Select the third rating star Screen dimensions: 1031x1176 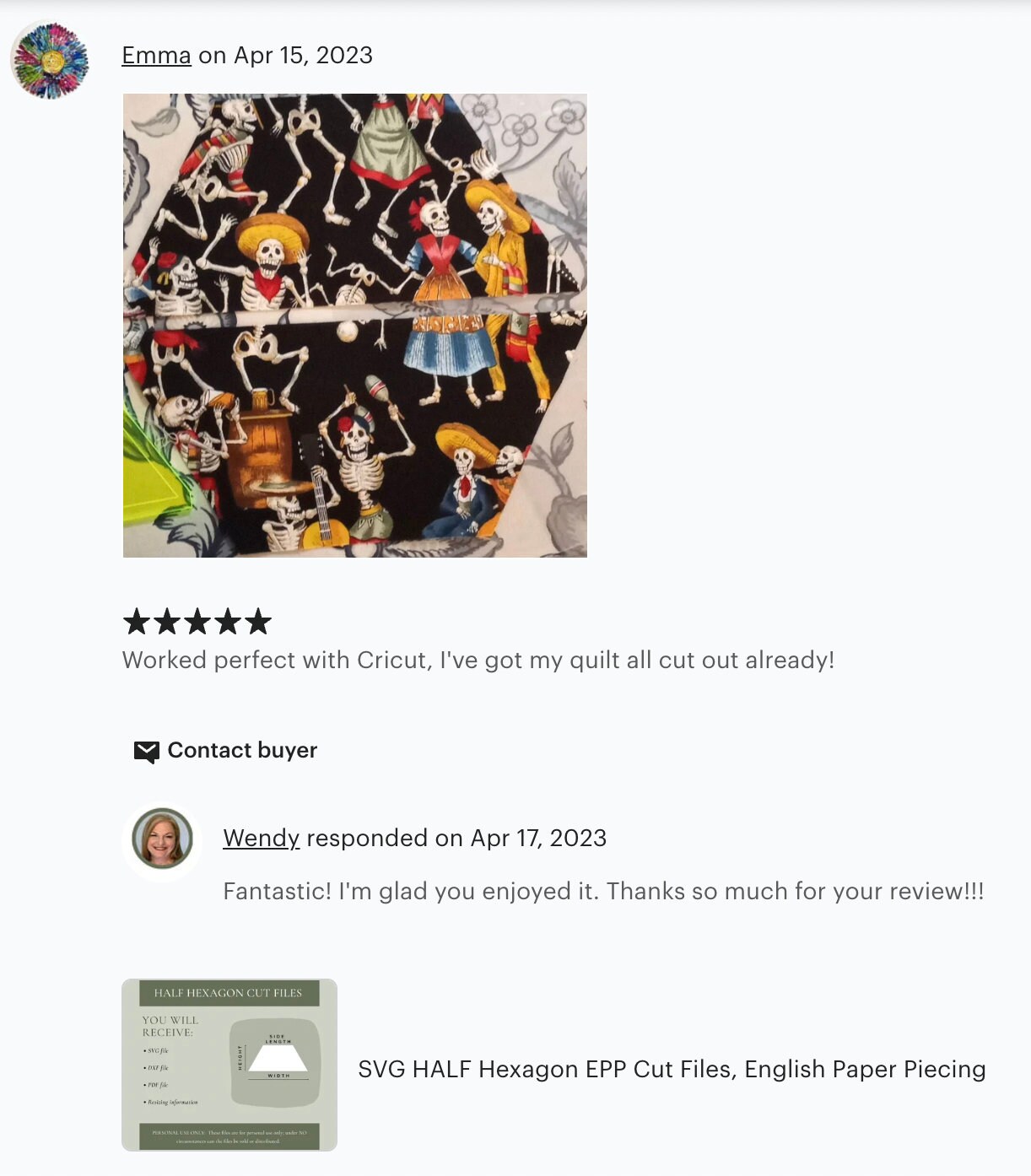click(197, 622)
